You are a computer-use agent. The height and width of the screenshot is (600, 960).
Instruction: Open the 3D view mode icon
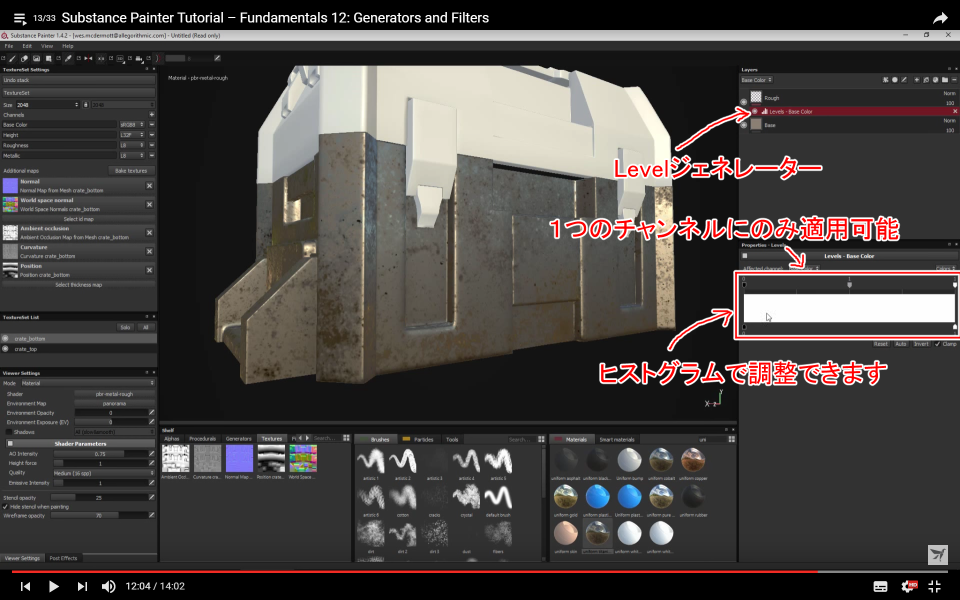pos(121,59)
